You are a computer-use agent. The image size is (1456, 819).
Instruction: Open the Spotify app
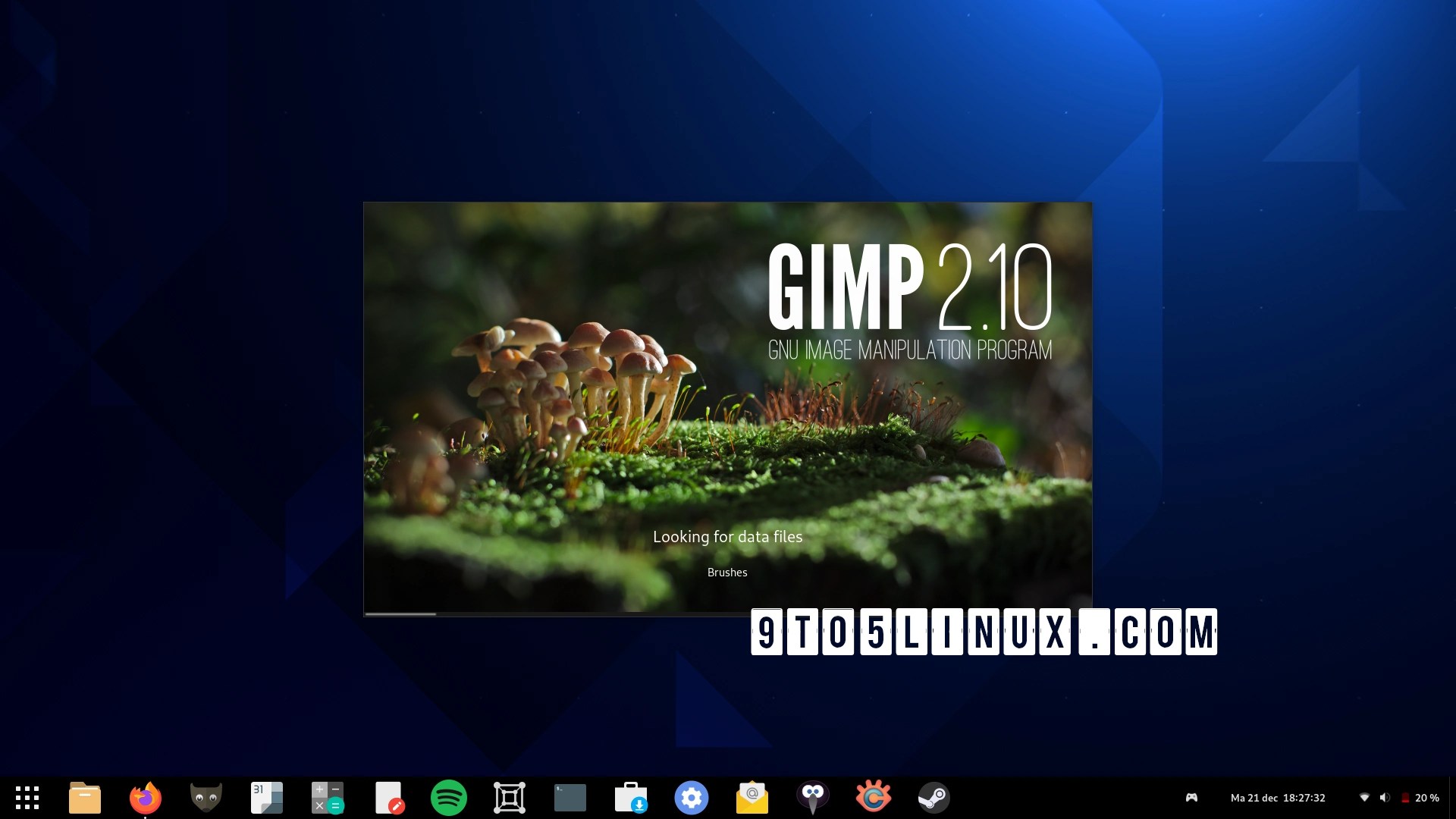tap(448, 797)
